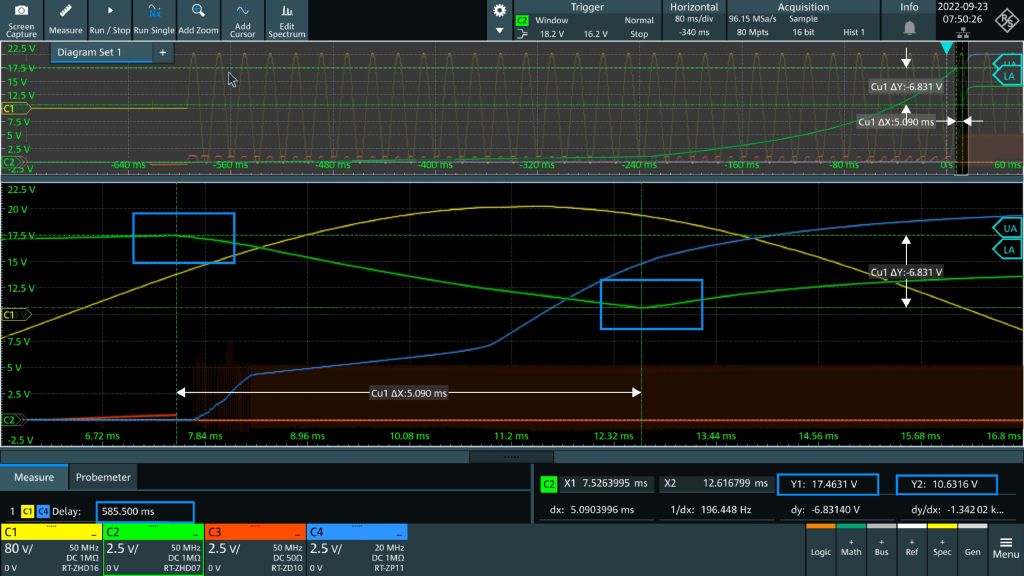This screenshot has height=576, width=1024.
Task: Open settings with the gear icon
Action: [x=500, y=11]
